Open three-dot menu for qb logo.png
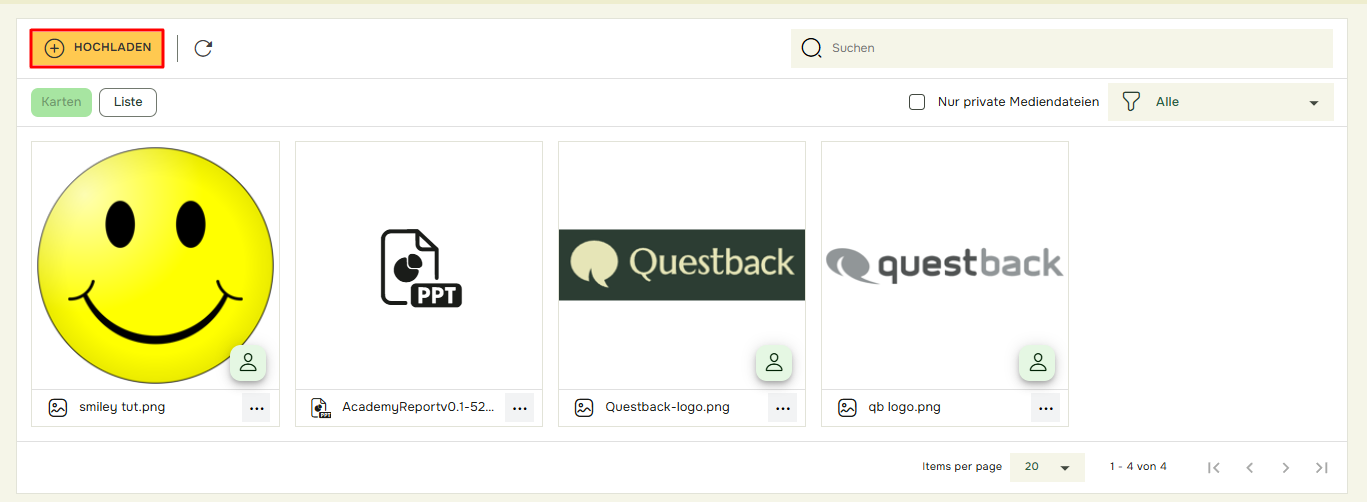The height and width of the screenshot is (502, 1367). (1045, 408)
